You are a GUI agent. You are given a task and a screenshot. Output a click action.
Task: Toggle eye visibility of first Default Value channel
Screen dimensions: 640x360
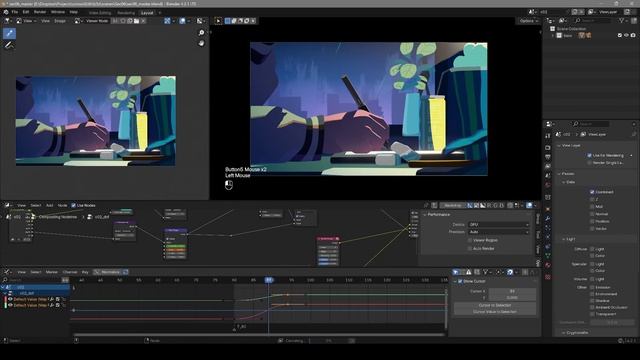(x=10, y=299)
